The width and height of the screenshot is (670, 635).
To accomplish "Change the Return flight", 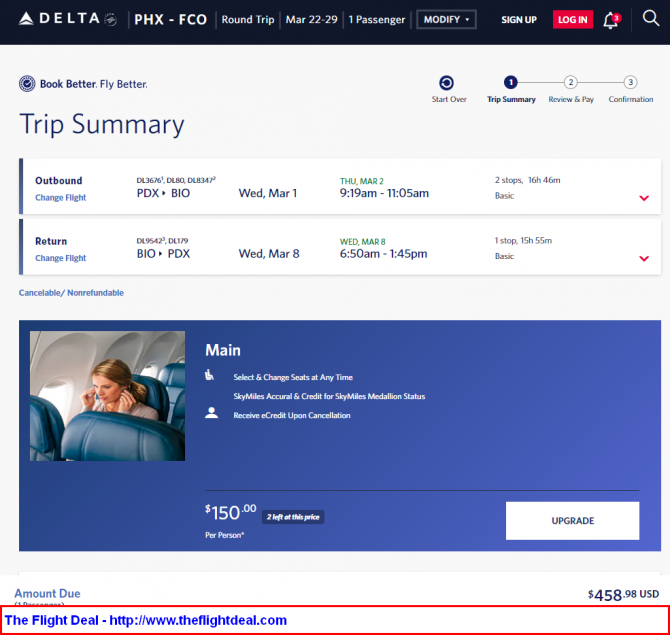I will 61,258.
